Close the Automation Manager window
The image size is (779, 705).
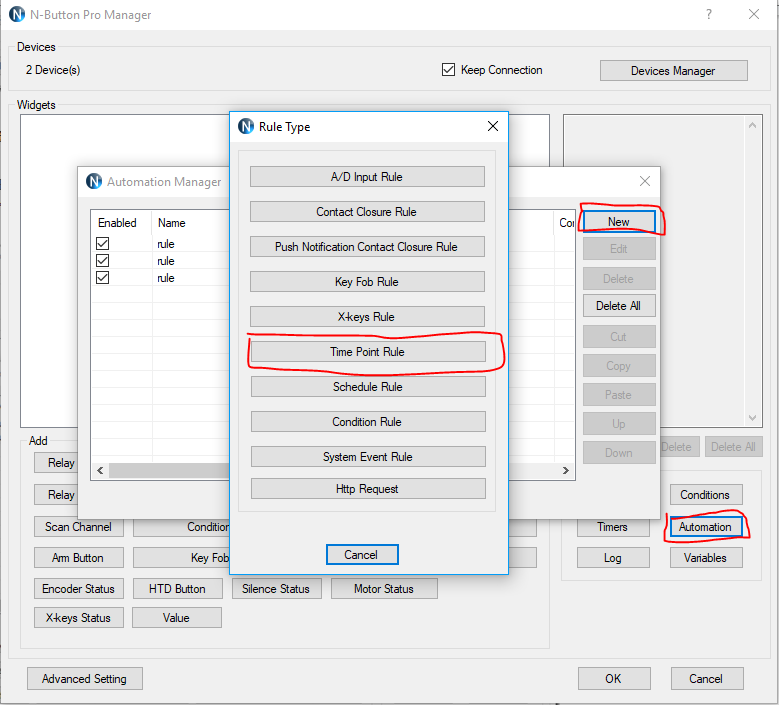(x=645, y=181)
